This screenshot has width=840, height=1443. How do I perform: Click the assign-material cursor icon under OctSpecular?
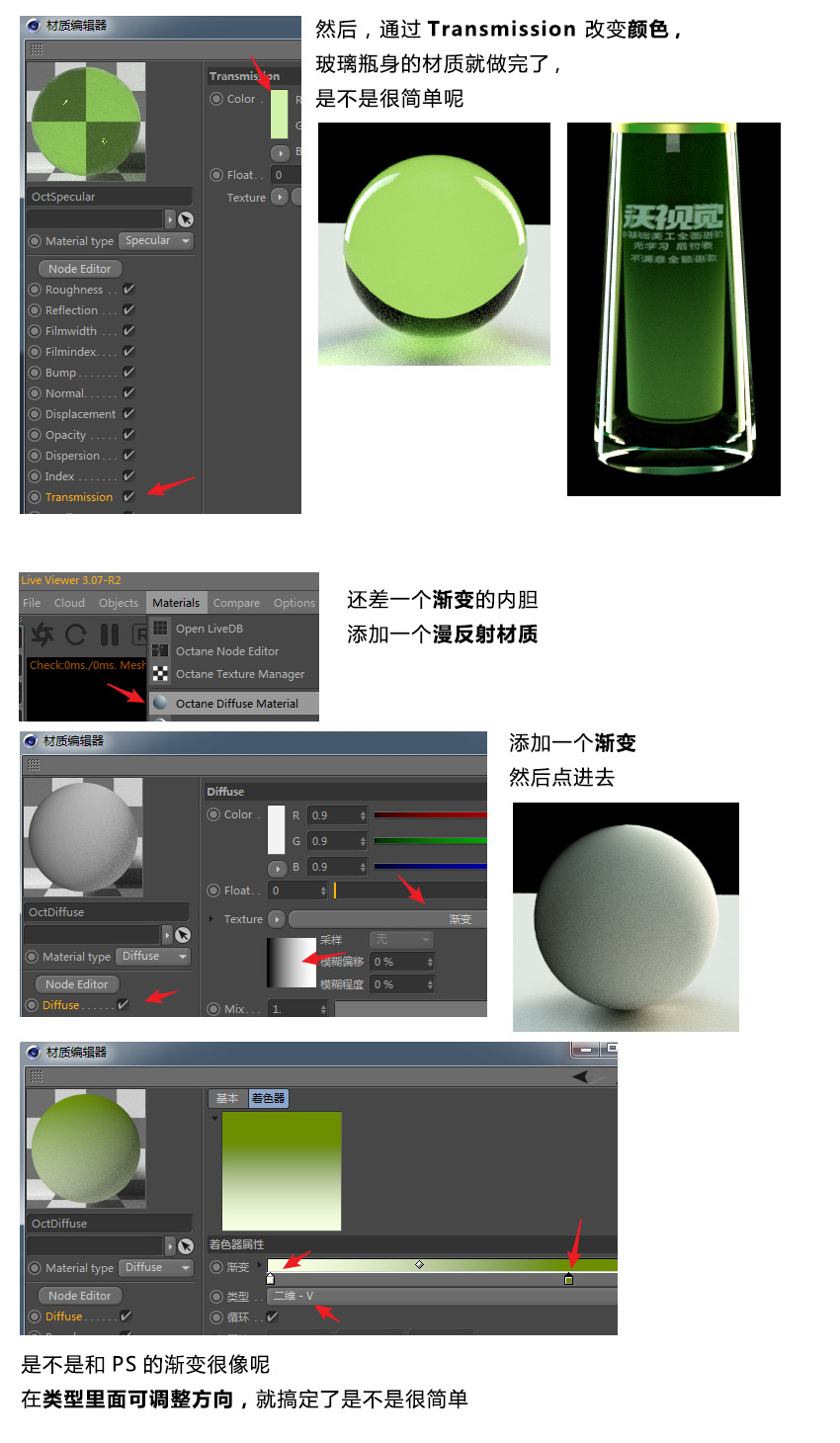[x=186, y=219]
